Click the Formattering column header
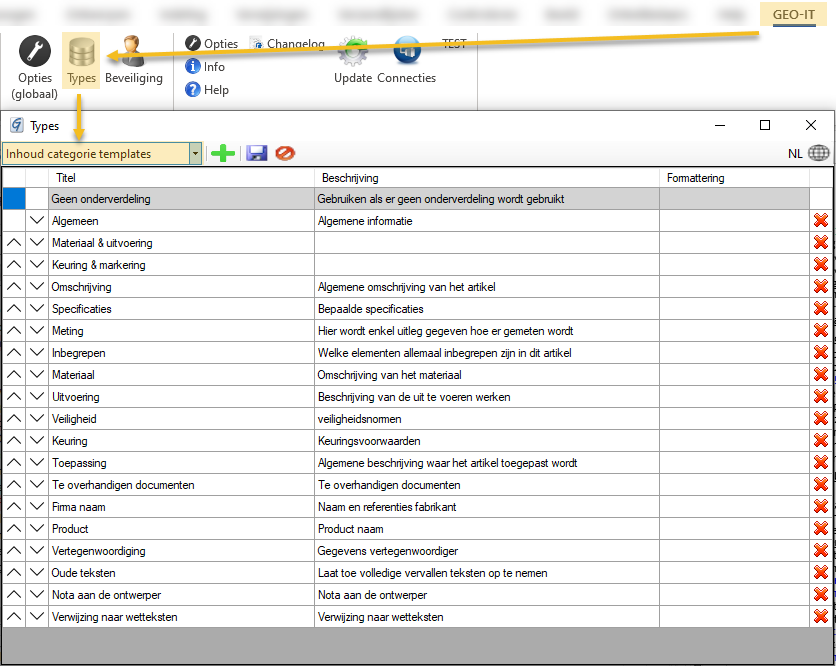 (x=735, y=178)
